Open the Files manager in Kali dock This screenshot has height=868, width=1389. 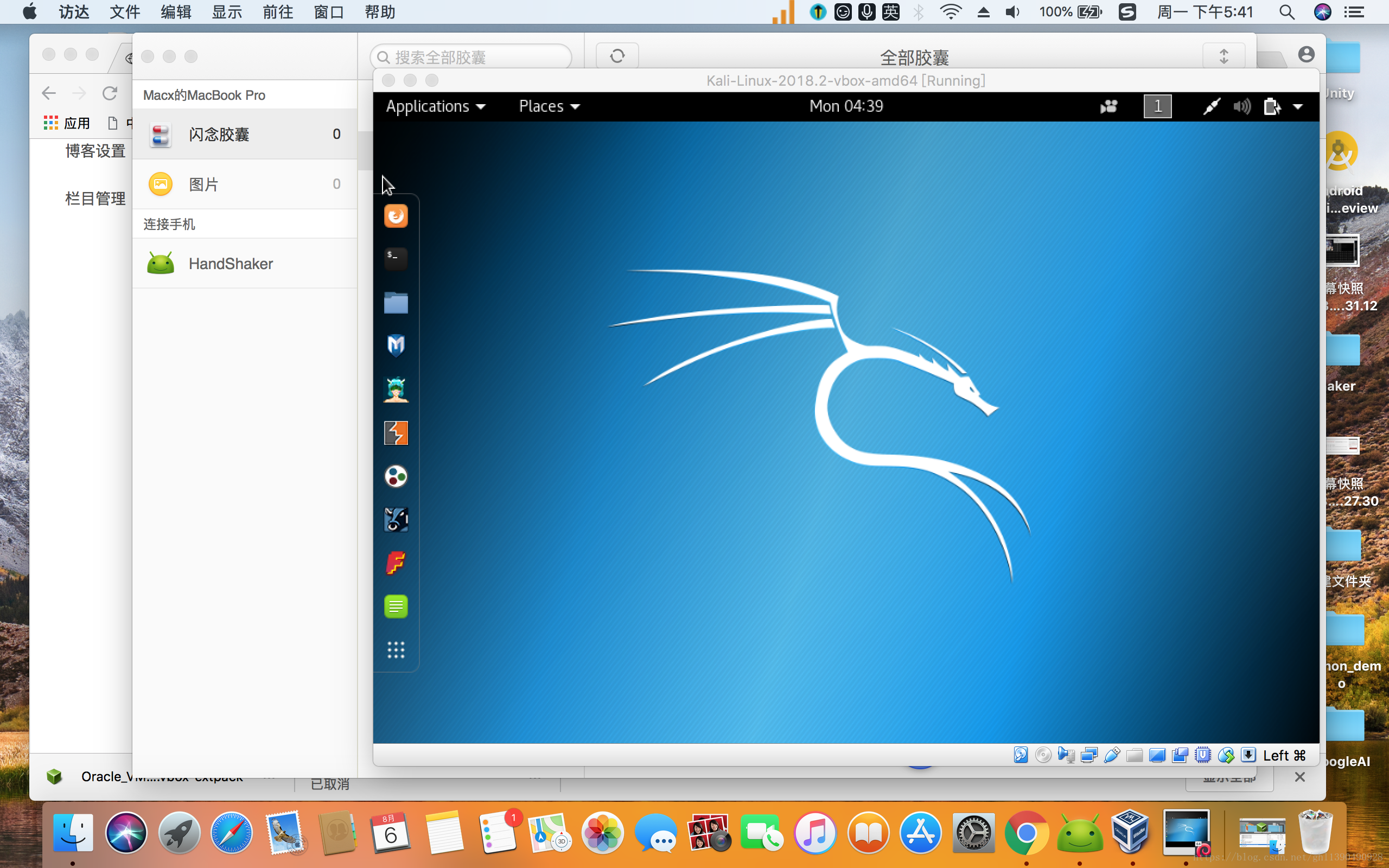tap(396, 303)
